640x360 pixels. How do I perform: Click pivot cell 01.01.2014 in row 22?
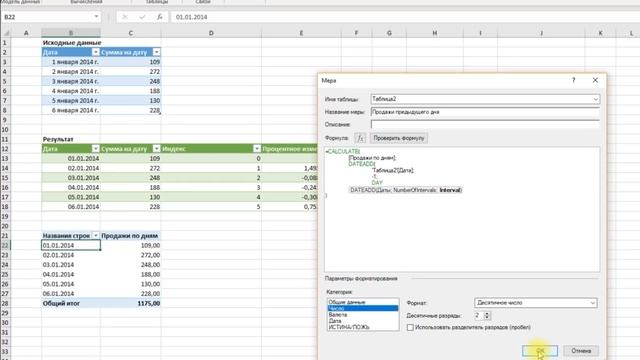71,245
